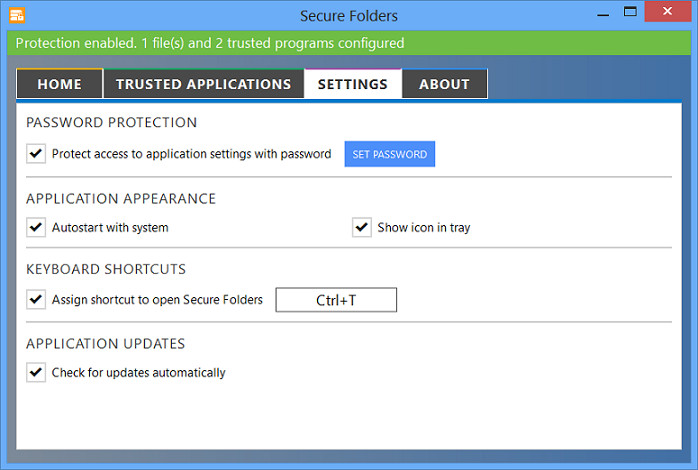698x470 pixels.
Task: Click the Secure Folders app icon in title bar
Action: 17,15
